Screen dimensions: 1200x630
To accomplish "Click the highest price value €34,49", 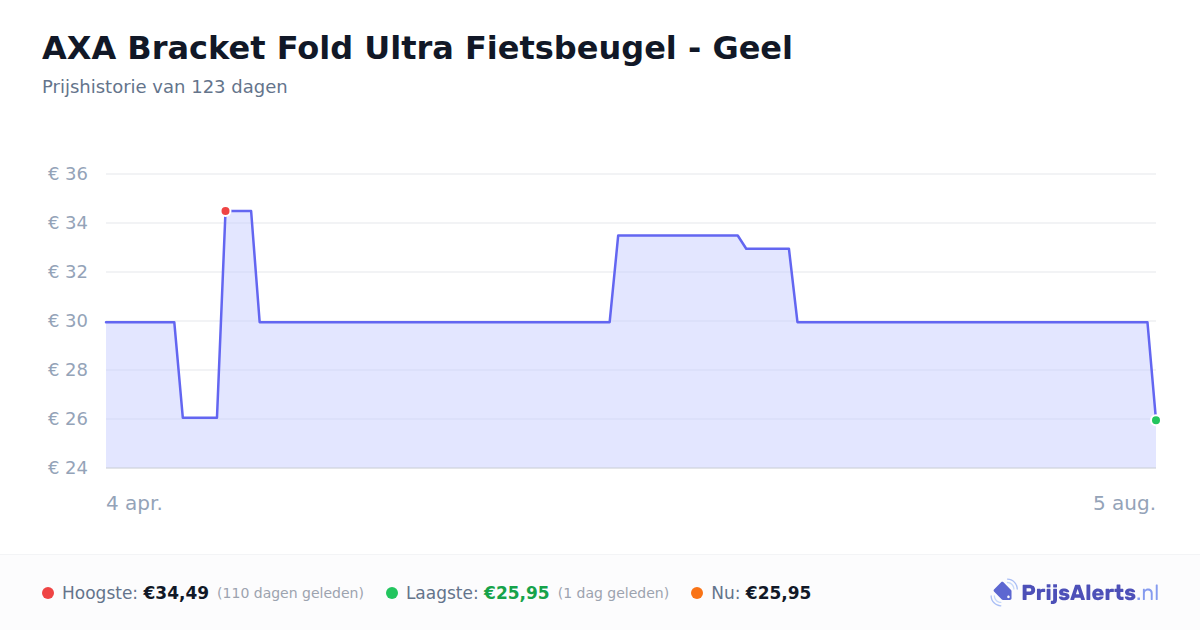I will [176, 593].
